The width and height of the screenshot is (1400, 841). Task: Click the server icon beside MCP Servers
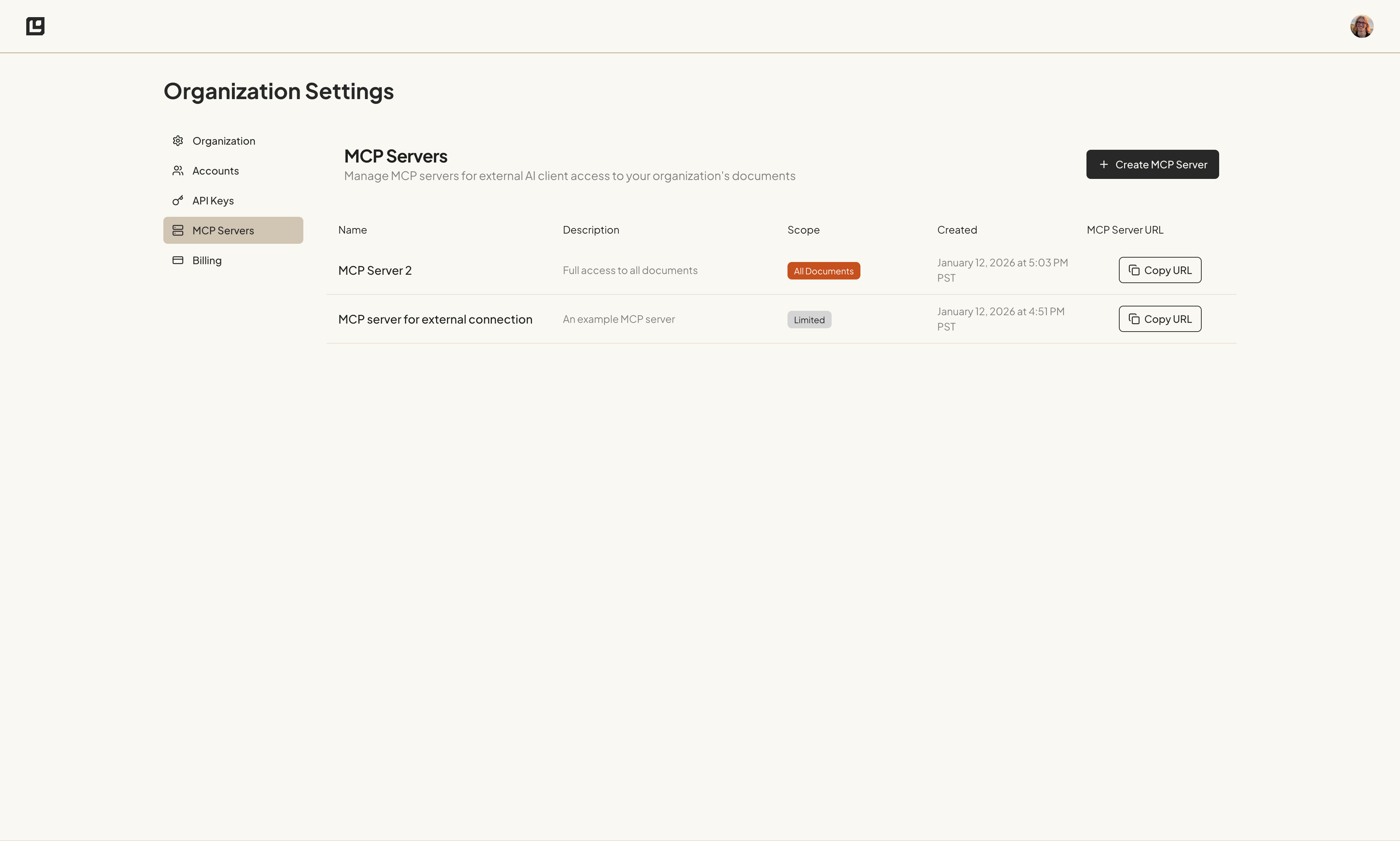click(178, 230)
